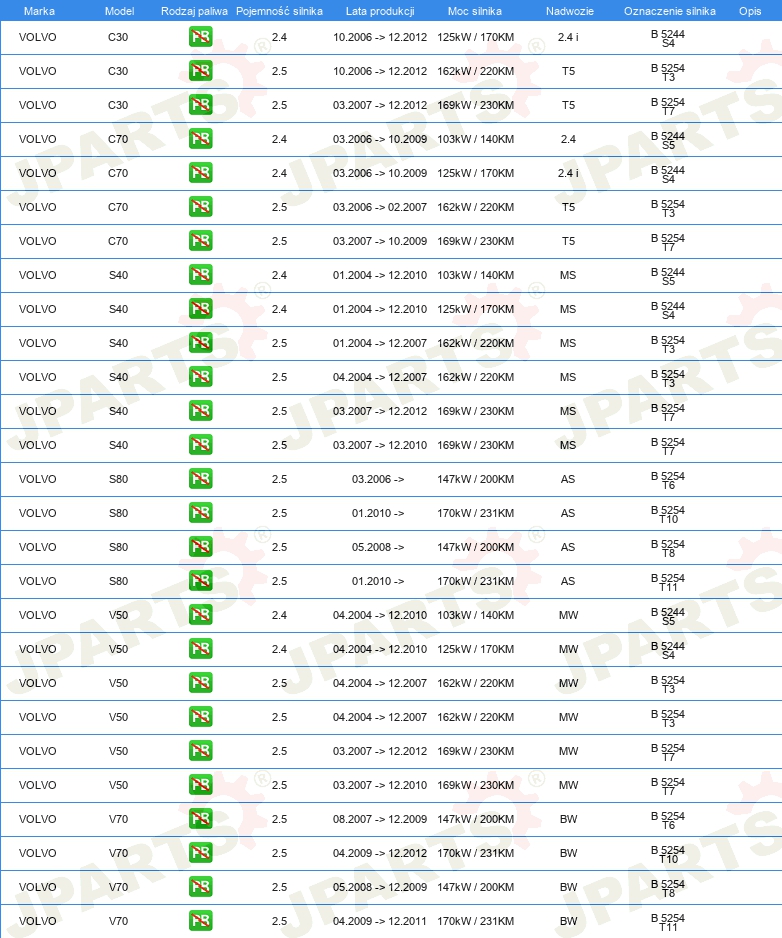
Task: Click fuel icon in S40 01.2004 -> 12.2007 row
Action: [200, 343]
